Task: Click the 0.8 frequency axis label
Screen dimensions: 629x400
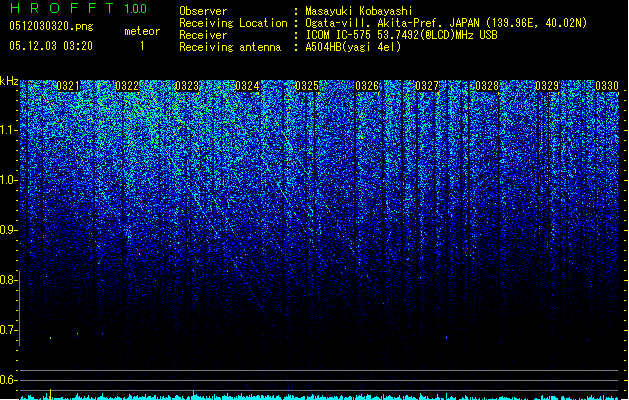Action: 8,280
